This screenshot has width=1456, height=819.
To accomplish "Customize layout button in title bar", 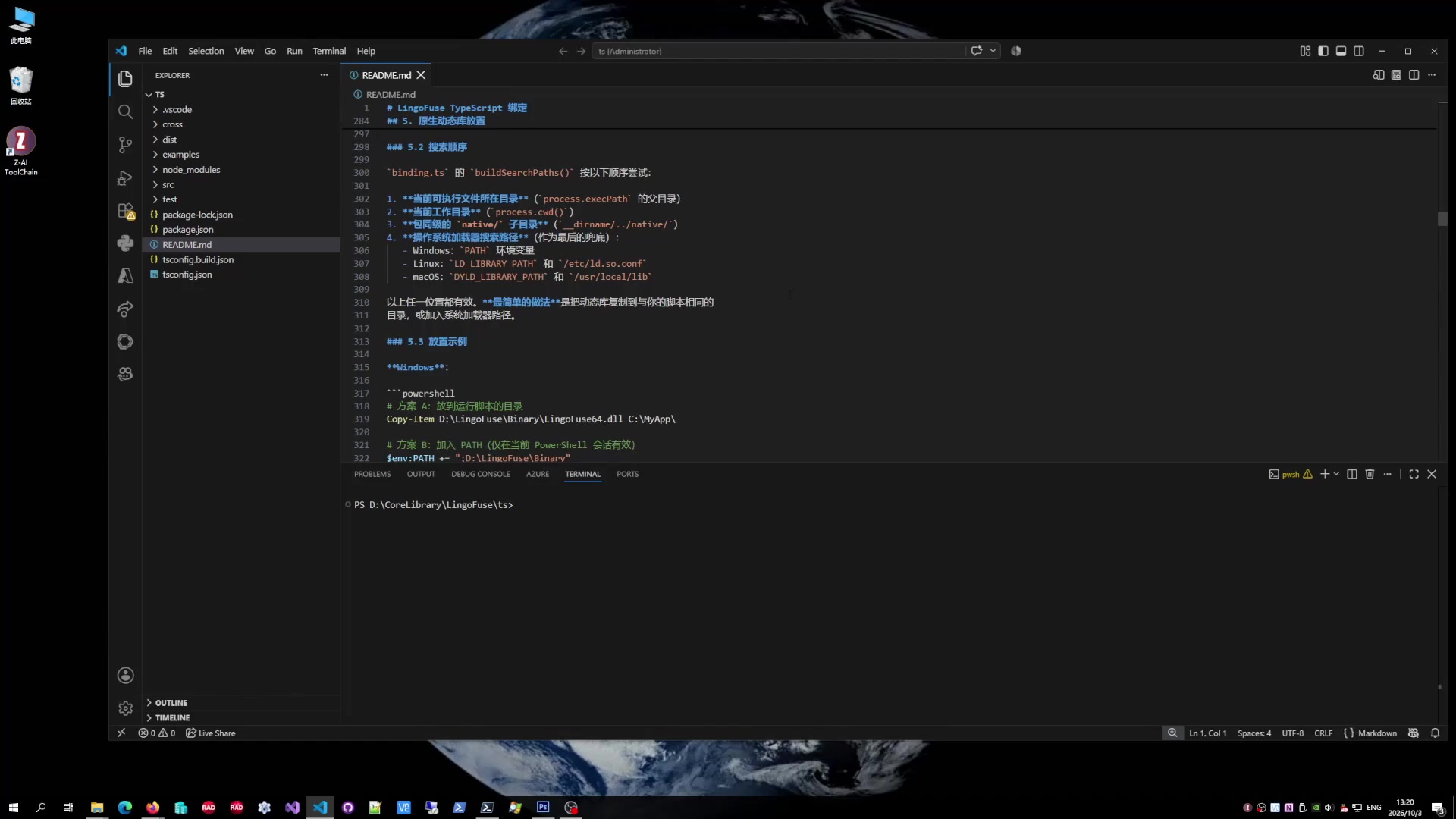I will (1305, 51).
